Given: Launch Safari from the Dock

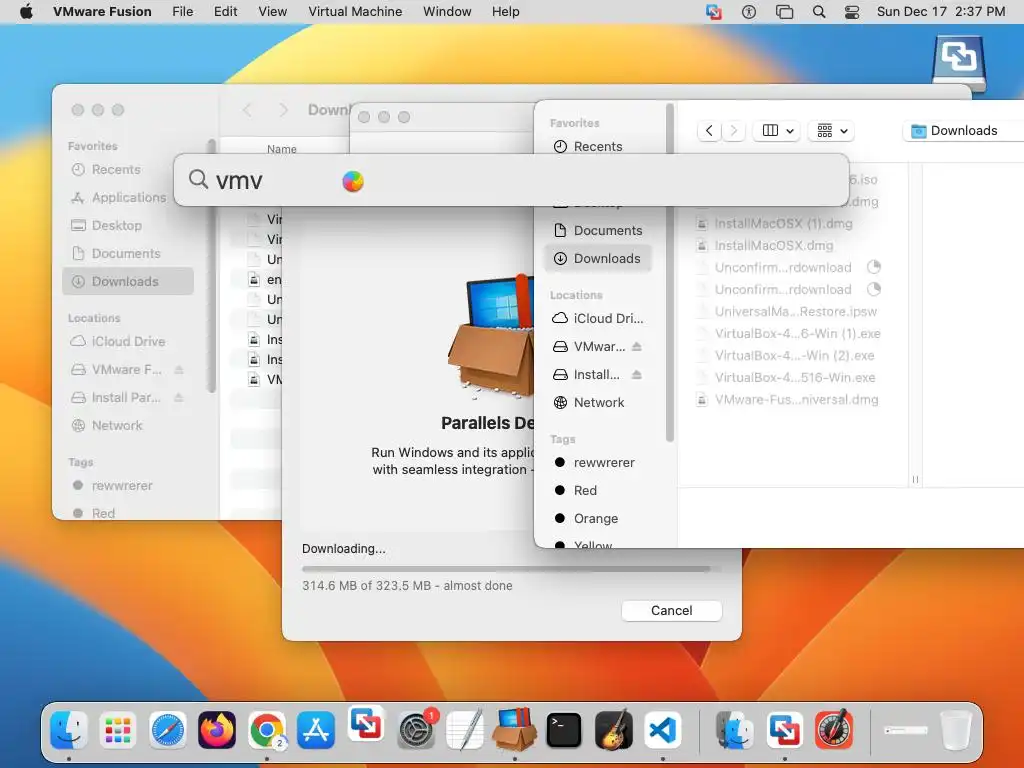Looking at the screenshot, I should (167, 729).
